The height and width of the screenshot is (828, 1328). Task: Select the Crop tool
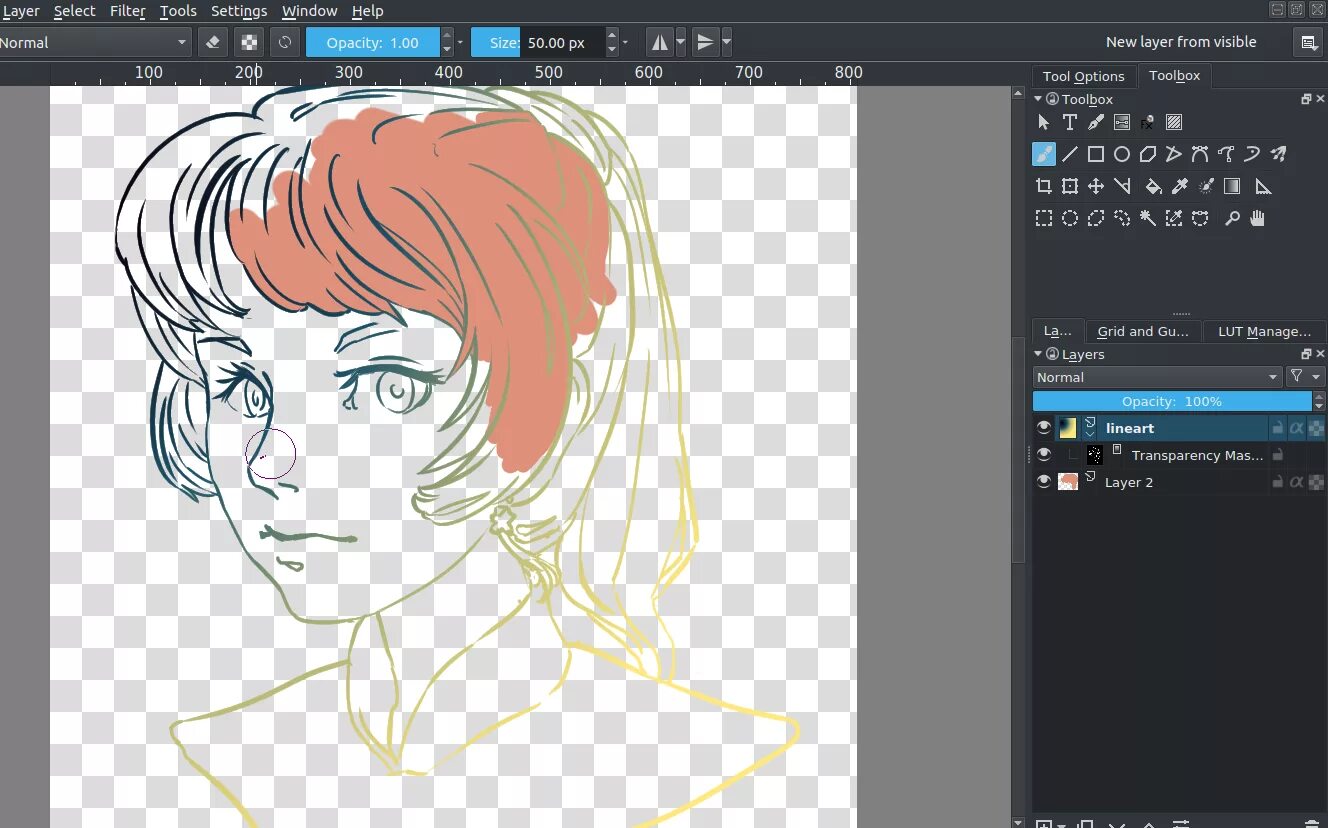pos(1044,186)
